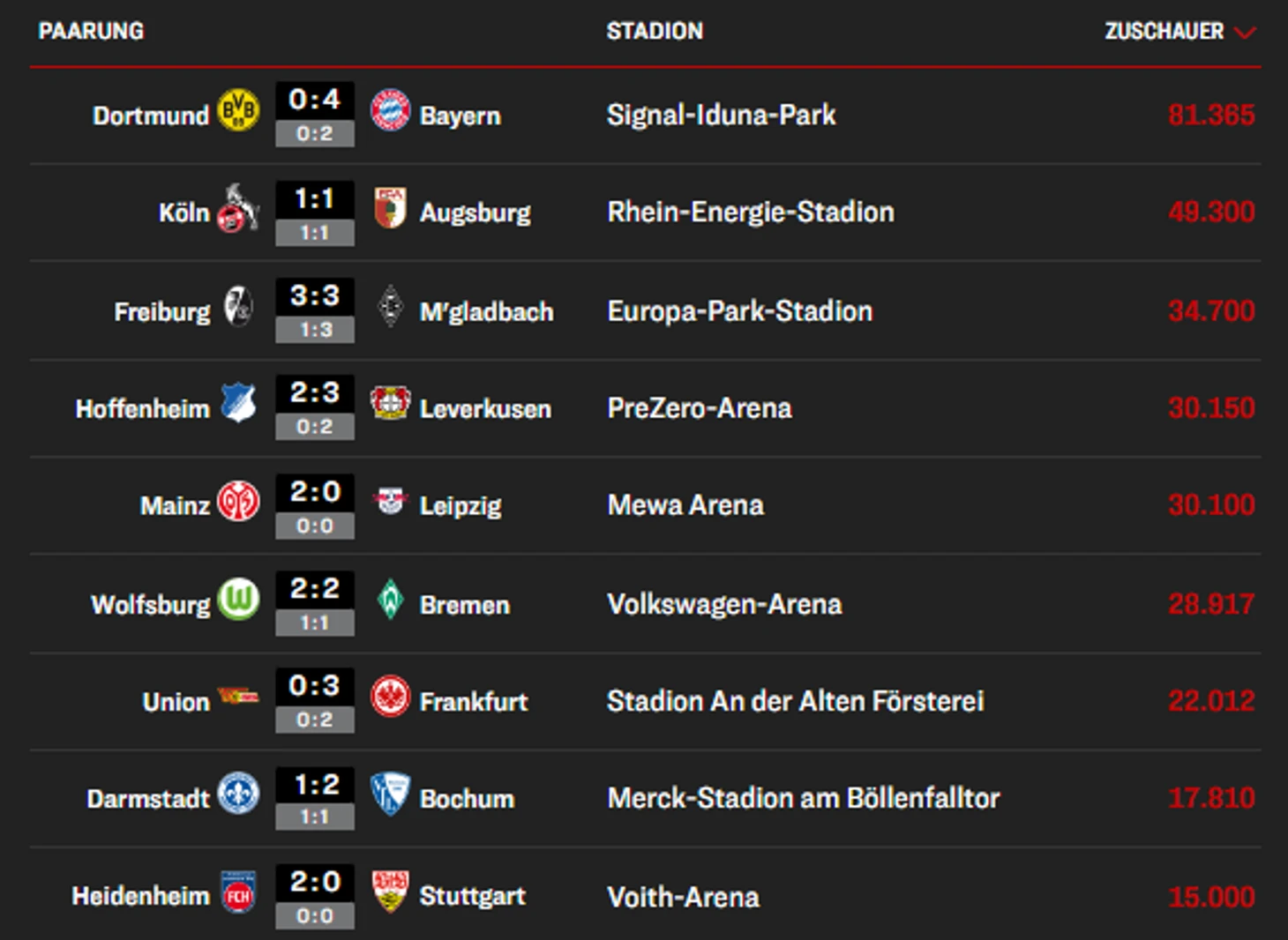Viewport: 1288px width, 940px height.
Task: Click the 1. FC Köln goat crest
Action: point(238,209)
